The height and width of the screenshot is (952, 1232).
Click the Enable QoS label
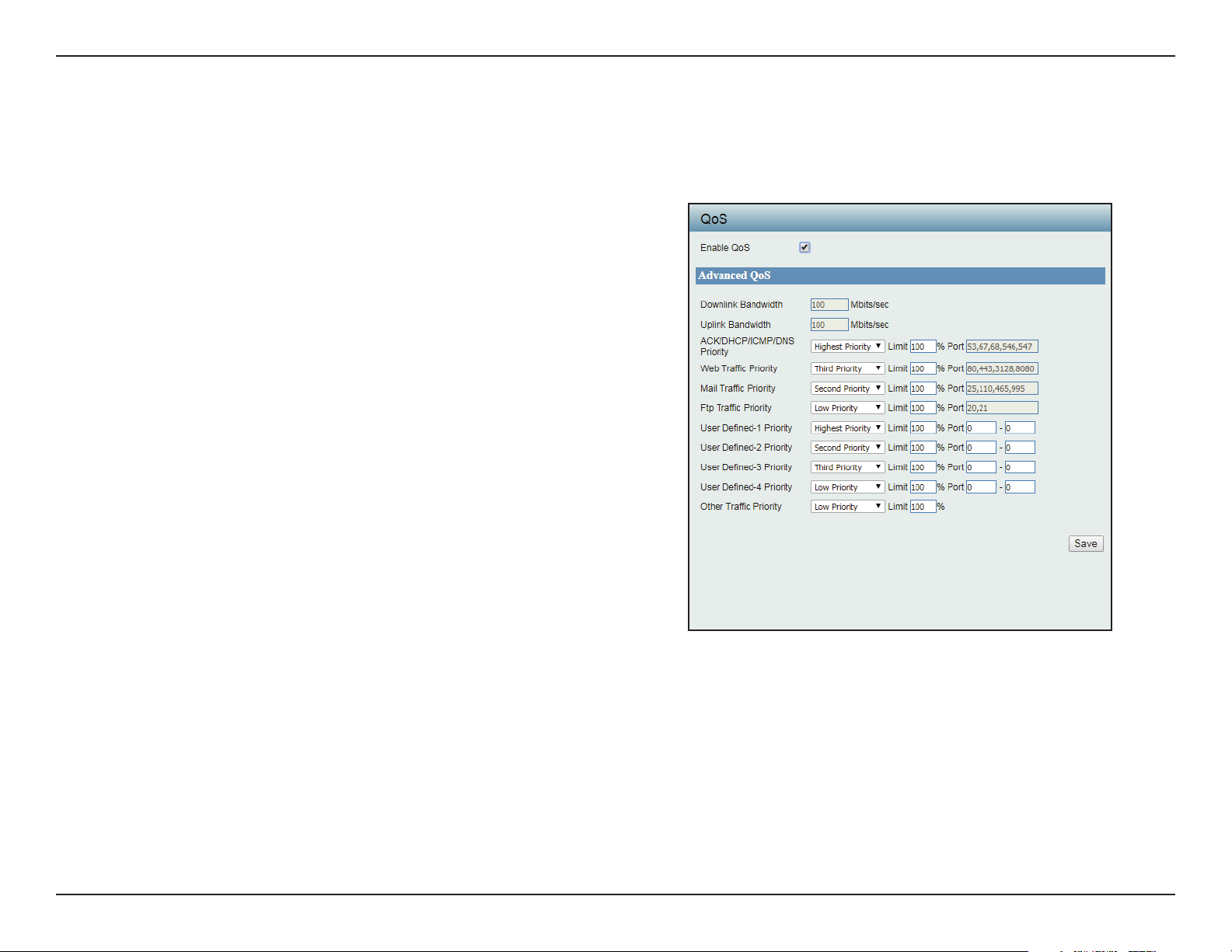[x=725, y=248]
